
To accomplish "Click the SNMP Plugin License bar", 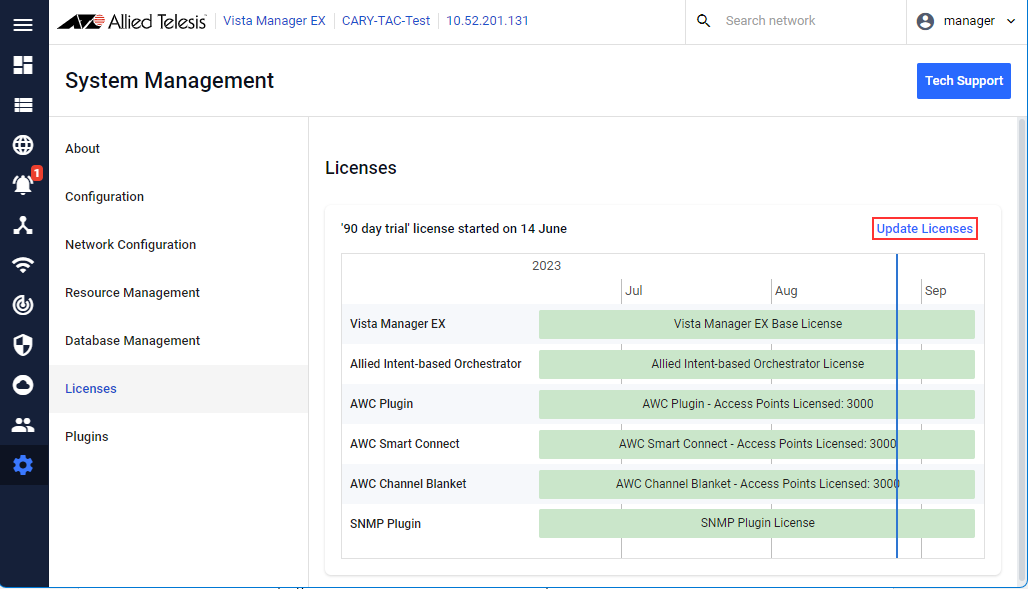I will tap(756, 523).
